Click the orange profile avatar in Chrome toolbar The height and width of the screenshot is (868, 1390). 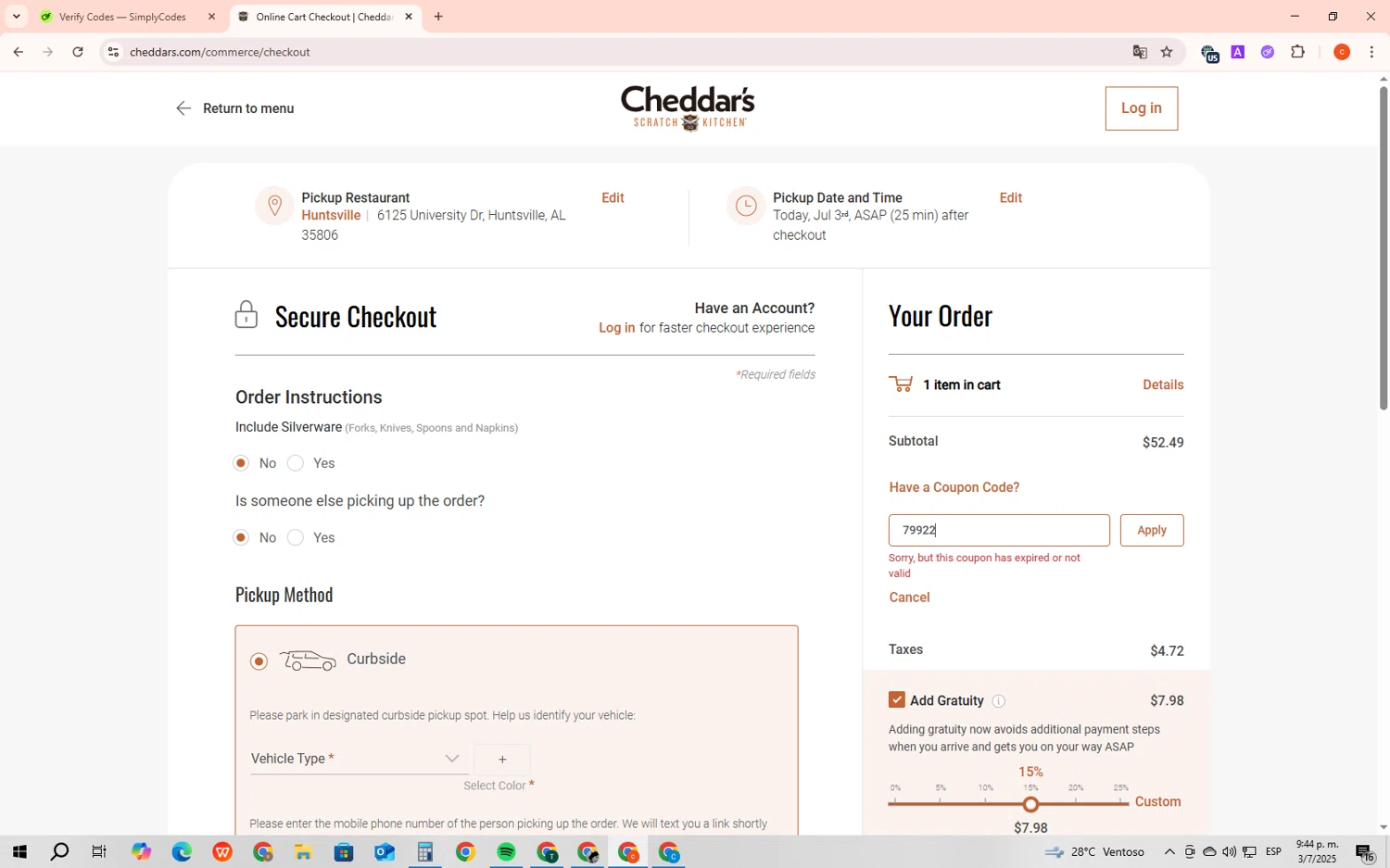click(x=1341, y=52)
